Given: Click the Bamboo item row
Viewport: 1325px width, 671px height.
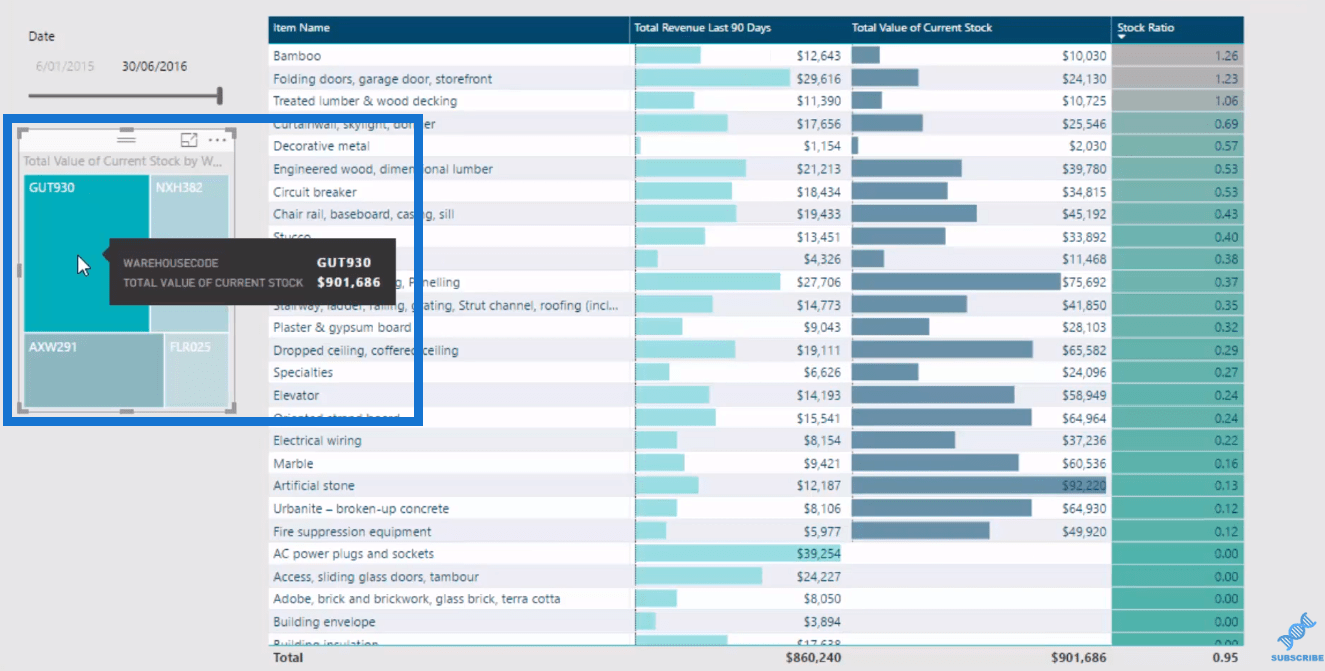Looking at the screenshot, I should point(756,56).
